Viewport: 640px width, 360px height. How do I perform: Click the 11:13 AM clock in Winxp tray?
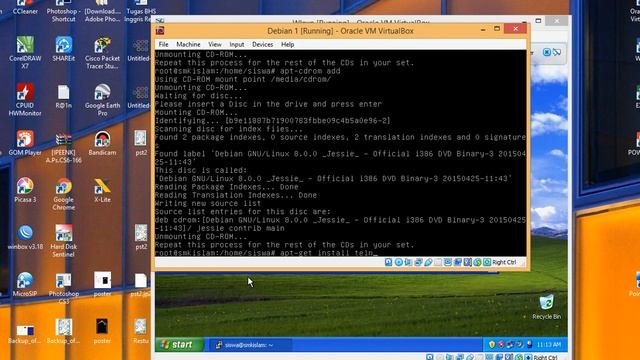click(x=549, y=345)
